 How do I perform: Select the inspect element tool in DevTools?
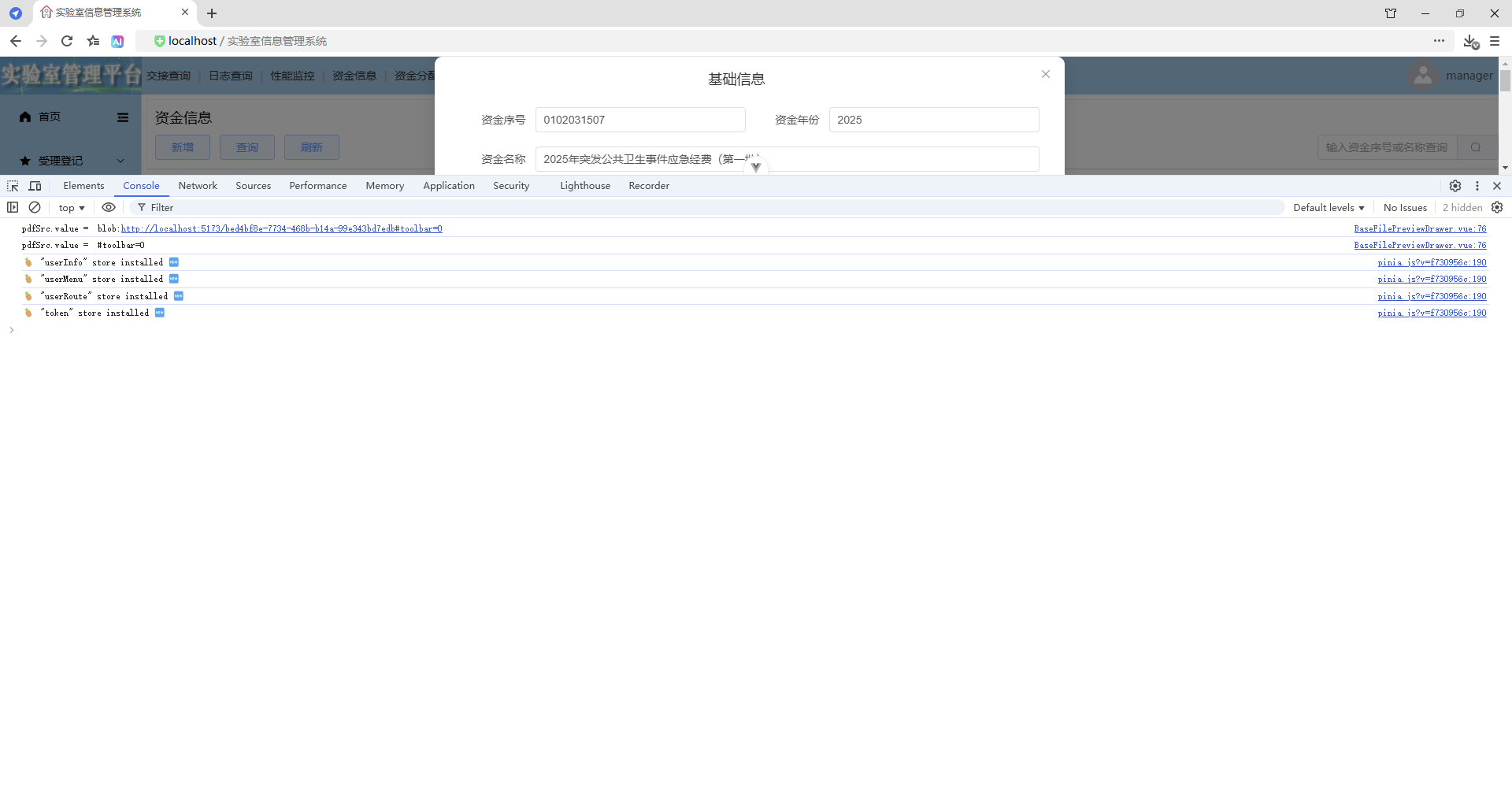(12, 186)
